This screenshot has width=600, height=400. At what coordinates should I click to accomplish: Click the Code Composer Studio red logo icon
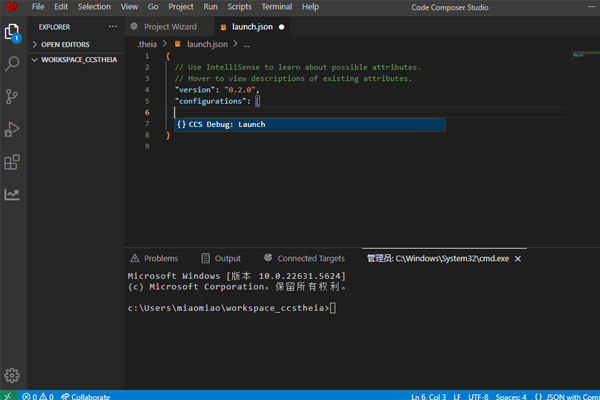click(12, 7)
